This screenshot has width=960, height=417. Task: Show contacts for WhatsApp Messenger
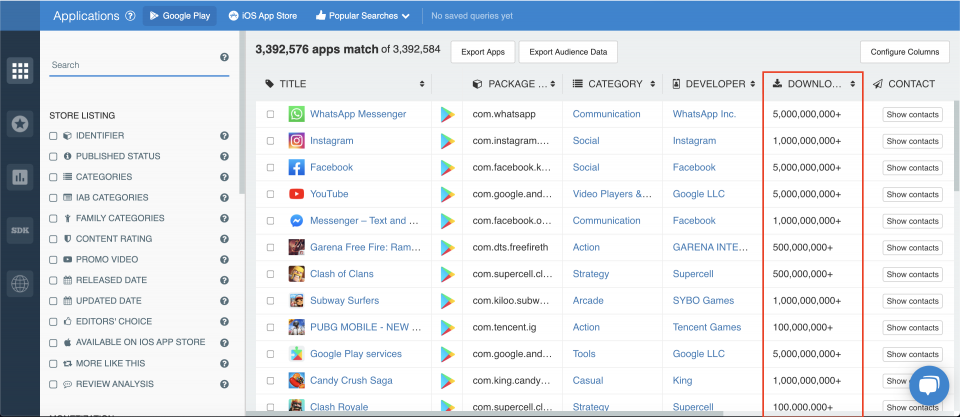(x=912, y=115)
